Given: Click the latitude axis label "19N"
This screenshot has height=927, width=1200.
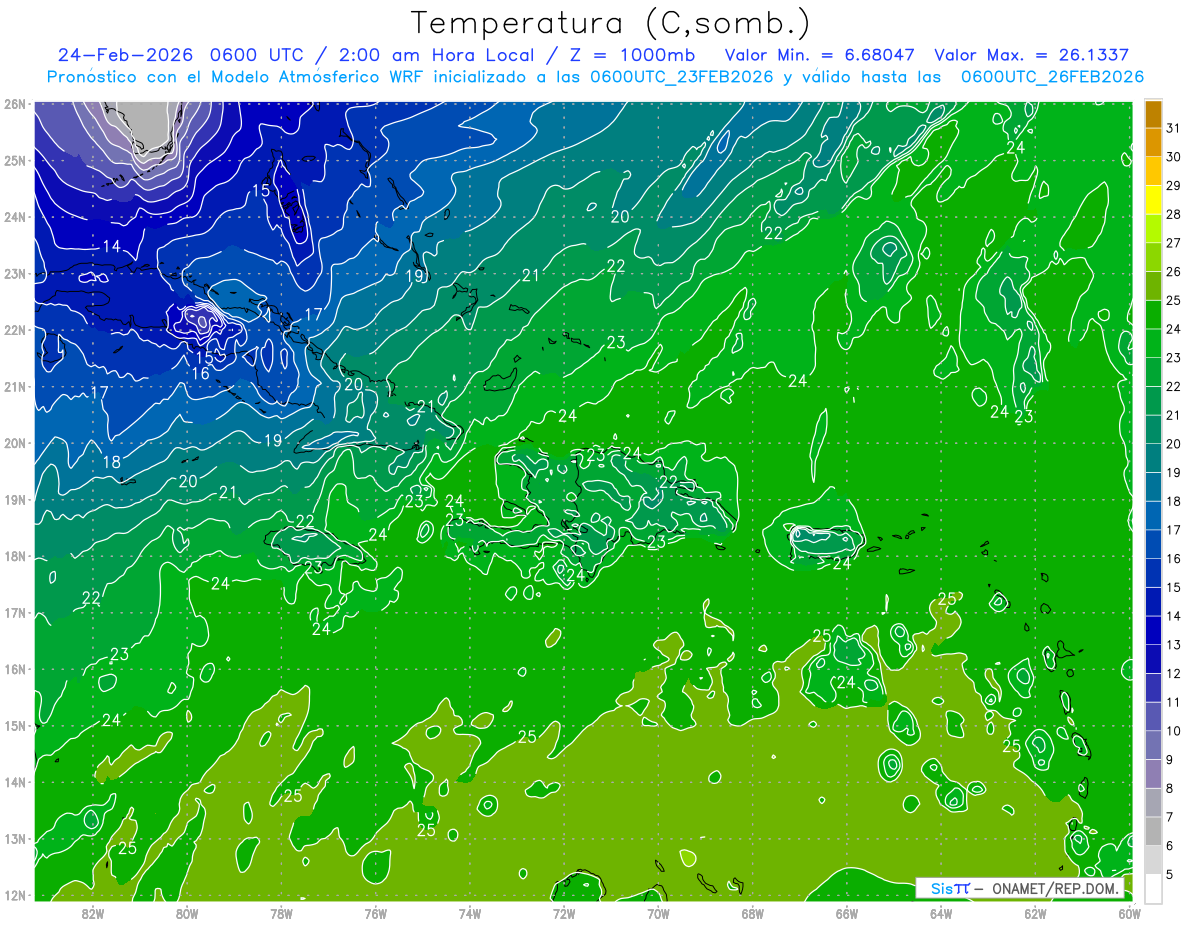Looking at the screenshot, I should pos(14,499).
